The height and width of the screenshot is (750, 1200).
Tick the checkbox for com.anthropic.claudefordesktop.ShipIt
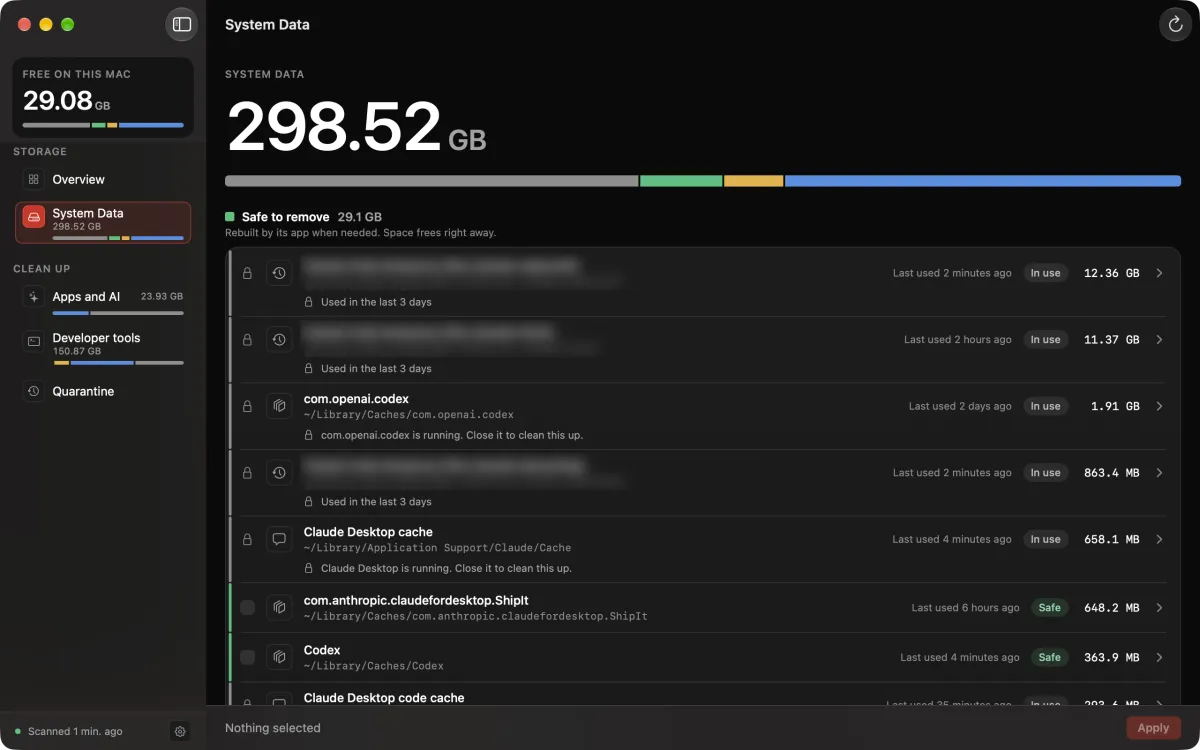[247, 607]
